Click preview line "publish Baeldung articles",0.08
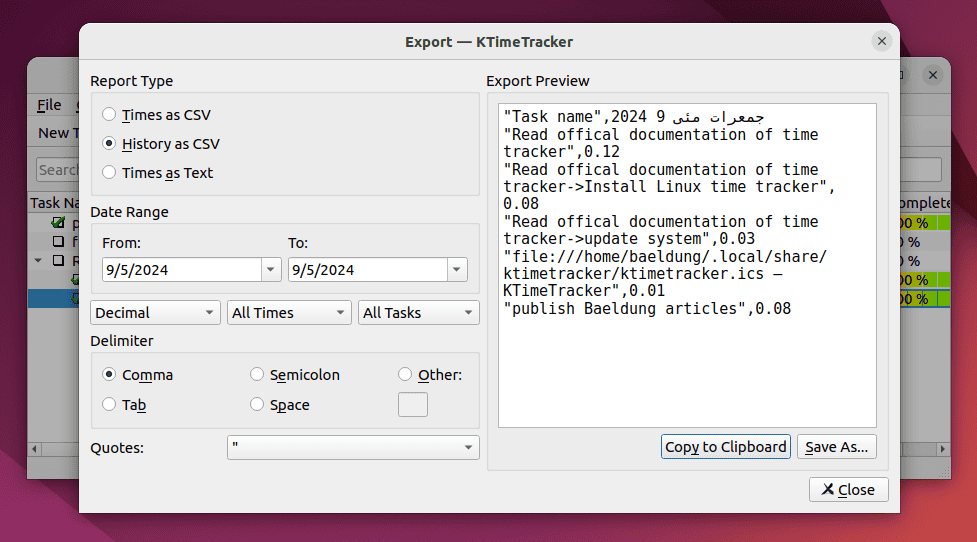This screenshot has height=542, width=977. (647, 308)
